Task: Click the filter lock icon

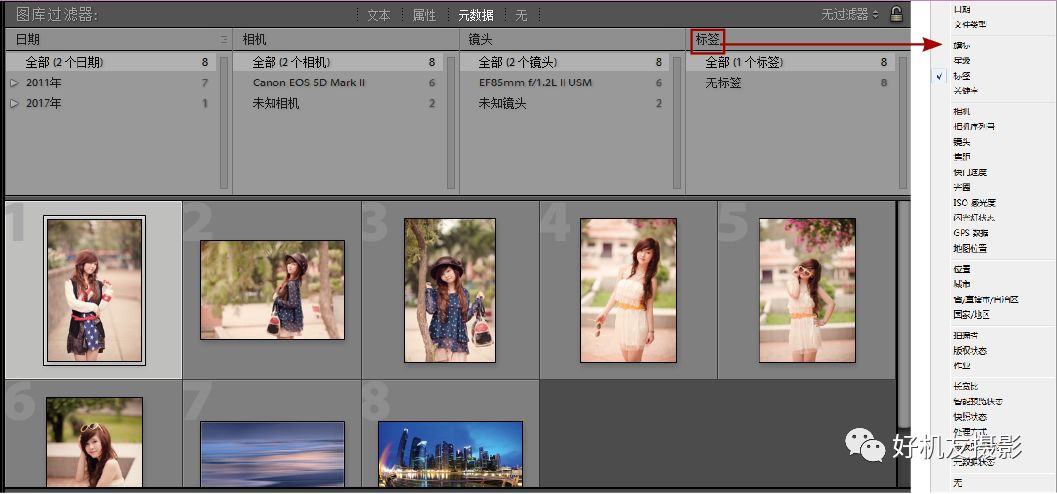Action: [x=897, y=13]
